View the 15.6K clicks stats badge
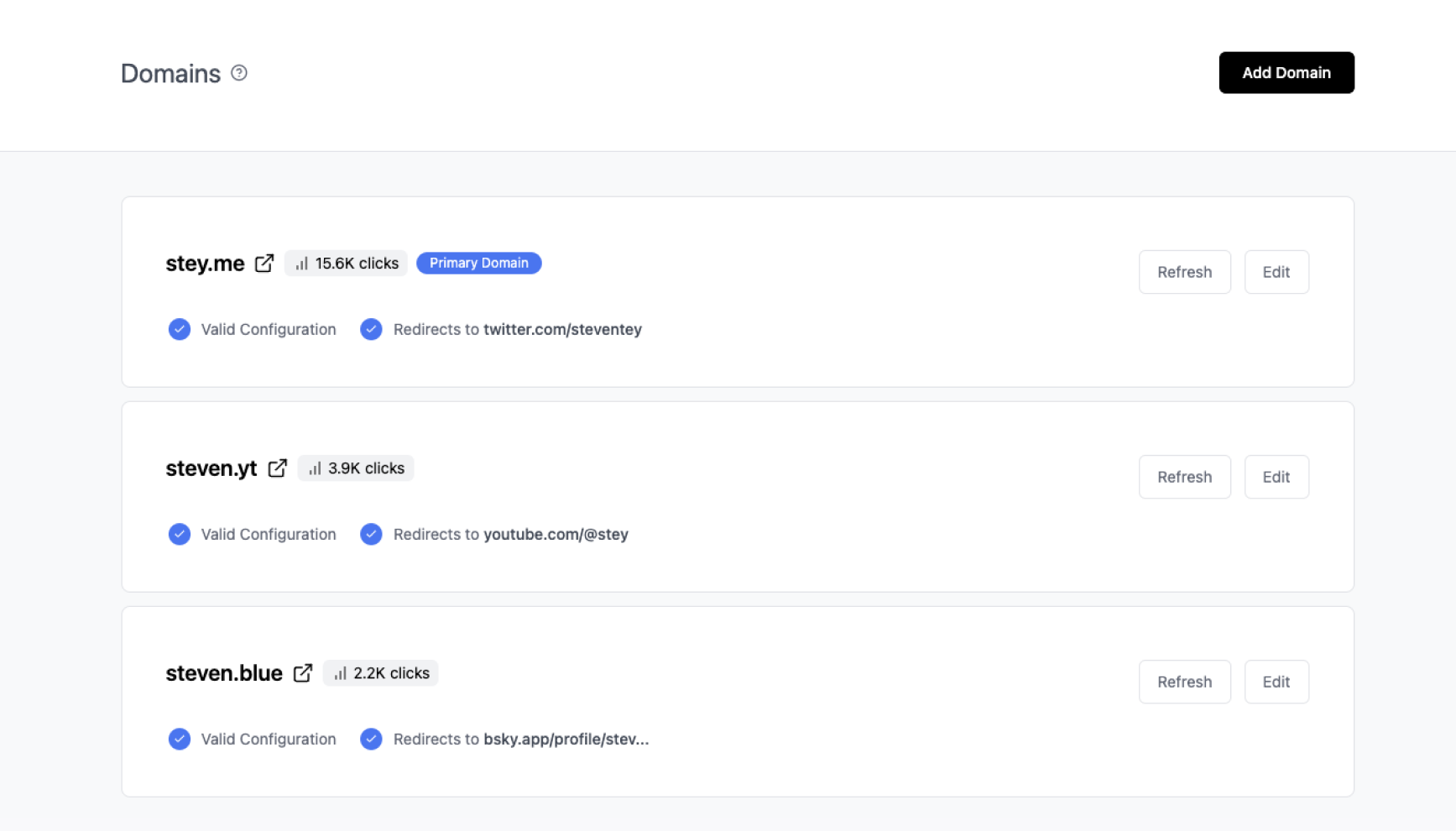The width and height of the screenshot is (1456, 831). click(x=347, y=264)
